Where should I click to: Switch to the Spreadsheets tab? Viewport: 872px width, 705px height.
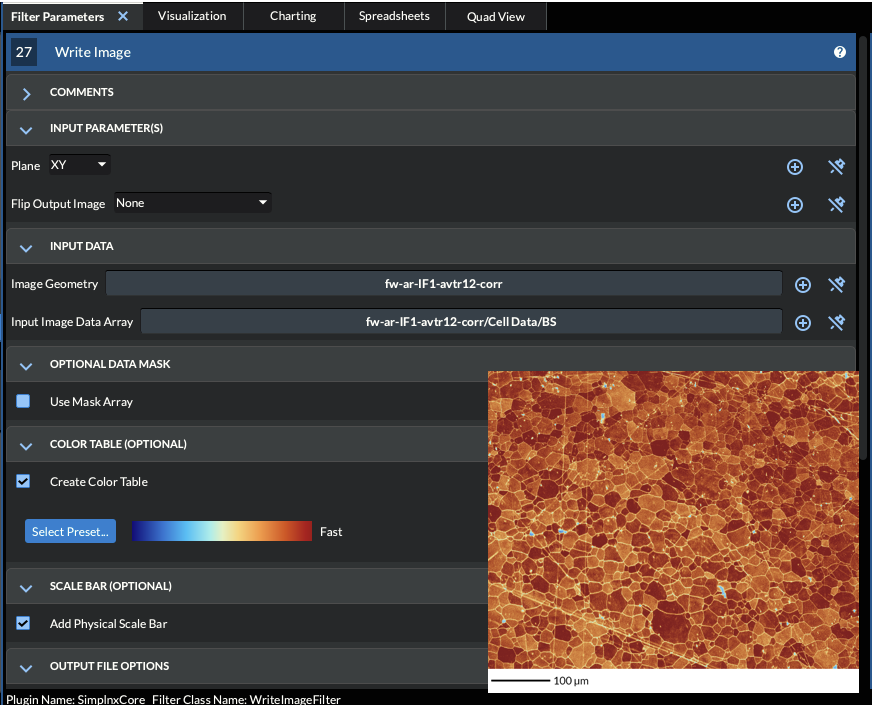tap(394, 16)
